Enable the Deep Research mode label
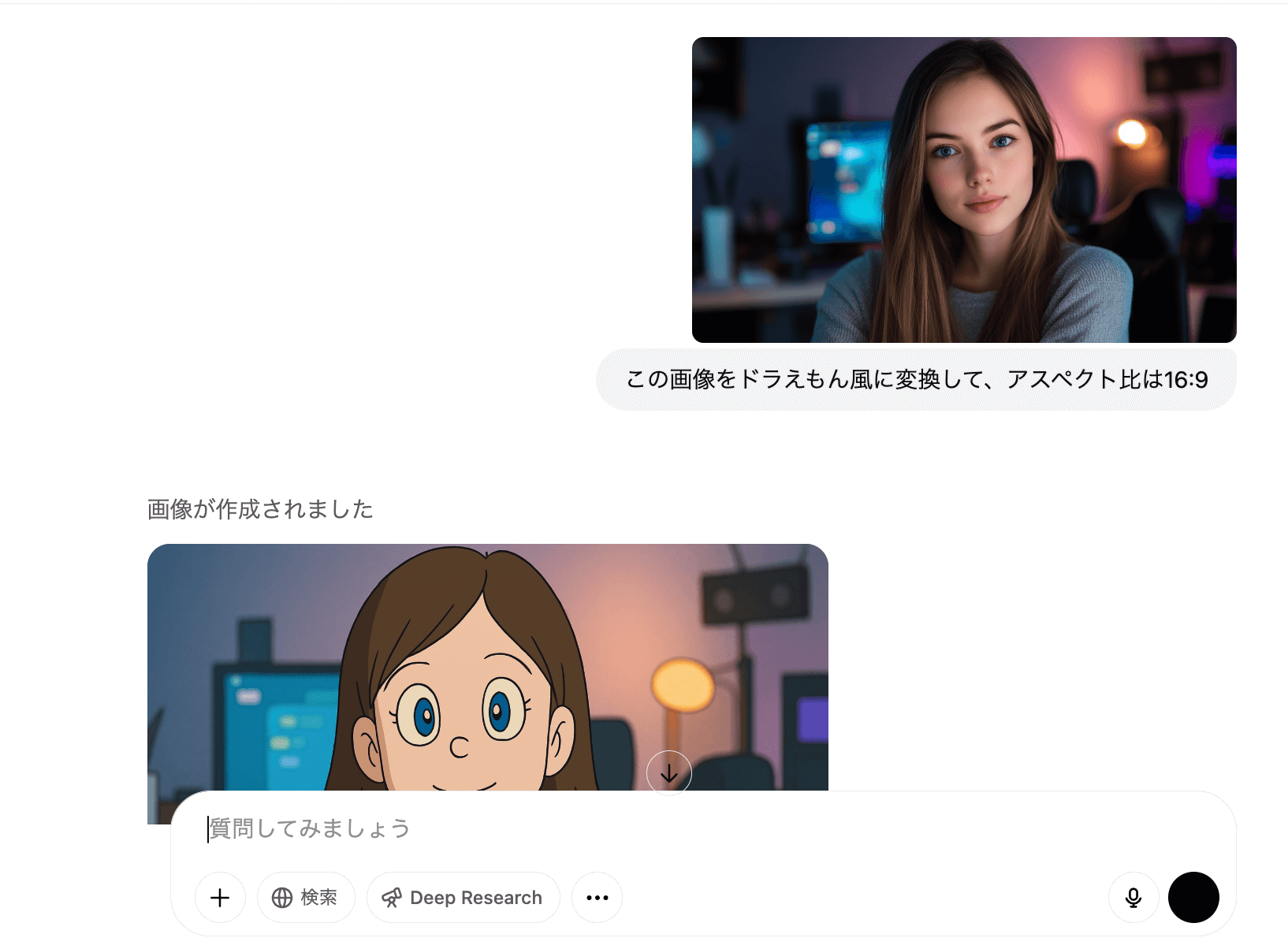 coord(475,898)
